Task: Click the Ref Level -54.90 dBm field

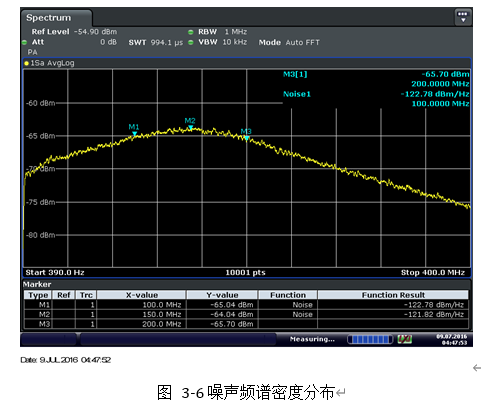Action: (x=74, y=32)
